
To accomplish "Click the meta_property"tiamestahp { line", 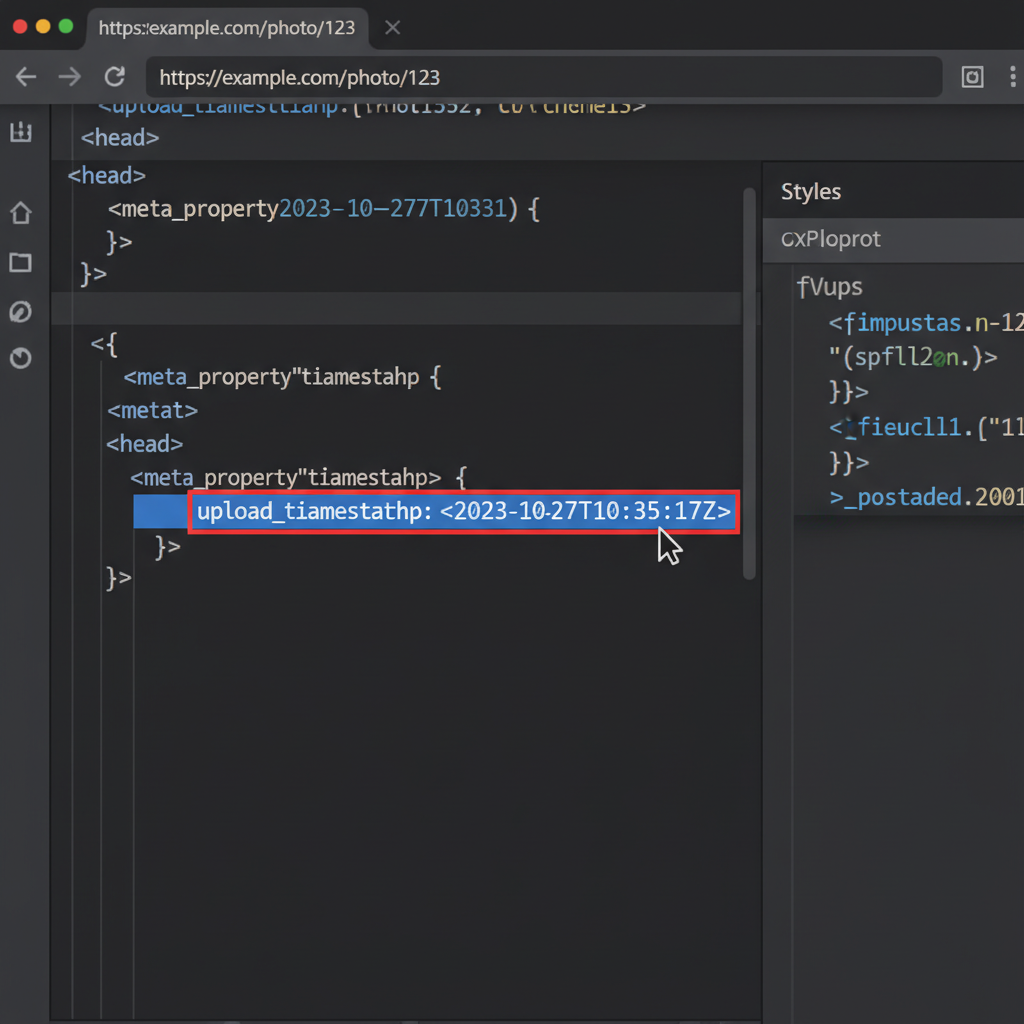I will [x=282, y=377].
